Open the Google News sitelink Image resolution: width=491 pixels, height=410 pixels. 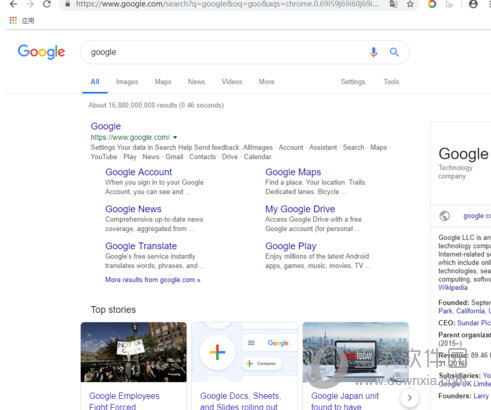[x=133, y=209]
